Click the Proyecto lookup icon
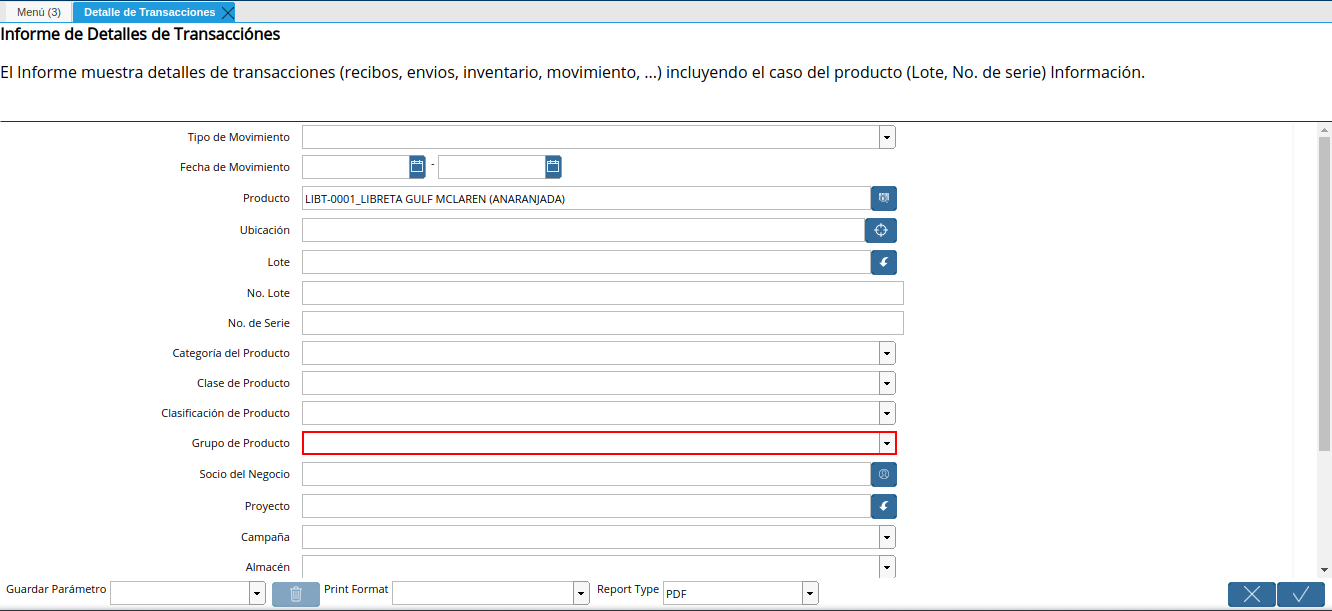 pyautogui.click(x=883, y=506)
